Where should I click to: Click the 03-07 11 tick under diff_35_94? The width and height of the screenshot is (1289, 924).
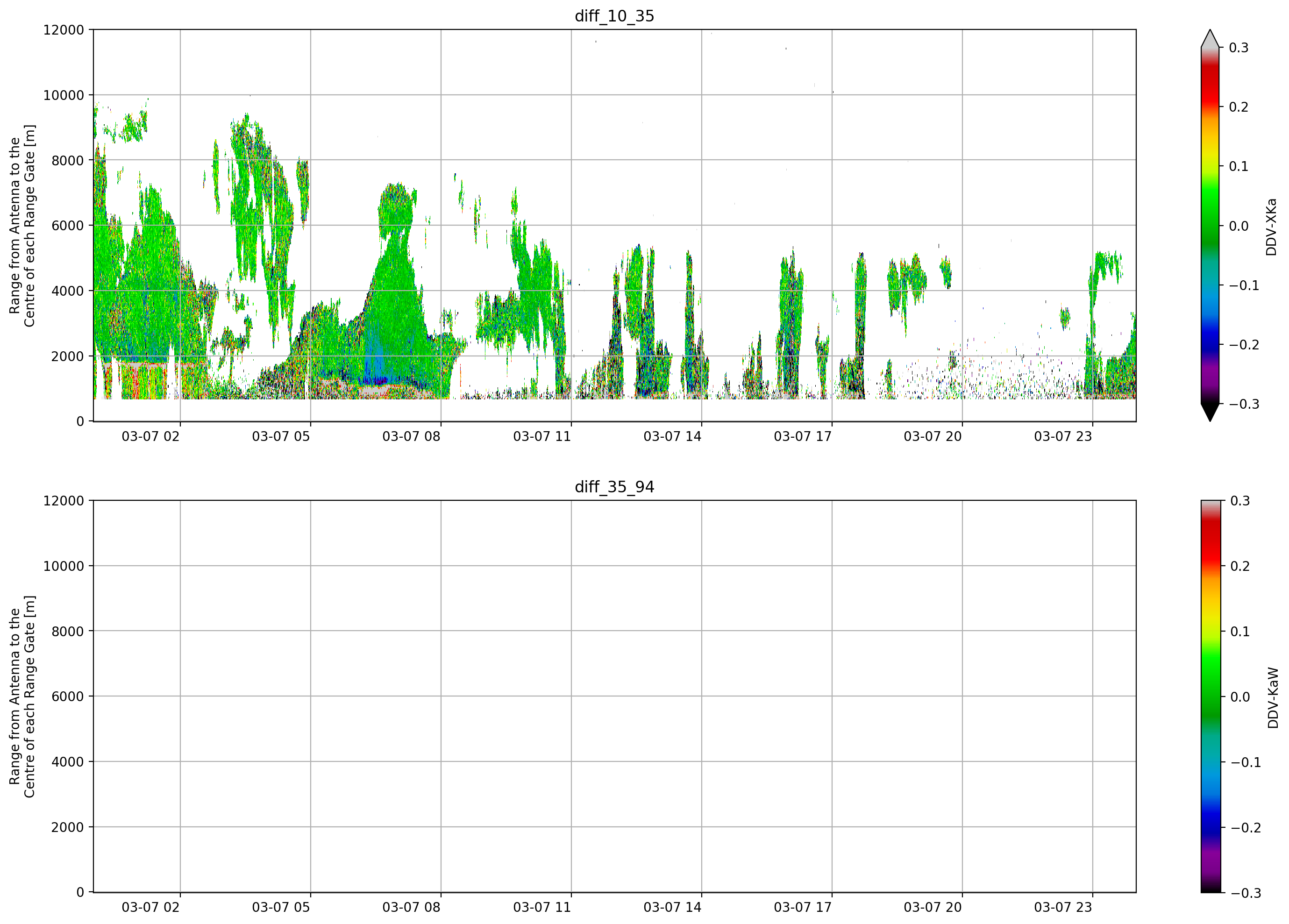[541, 907]
